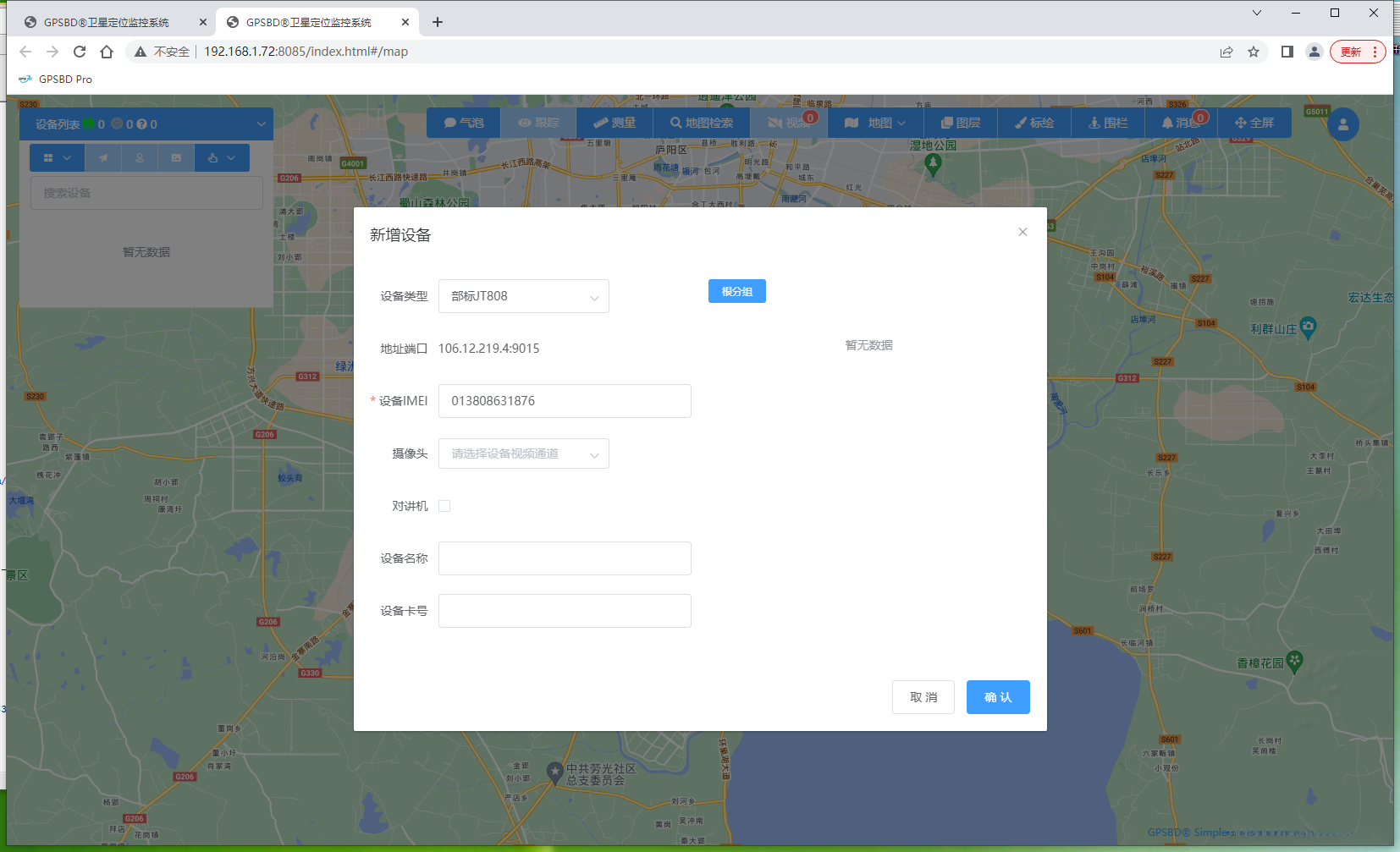Image resolution: width=1400 pixels, height=852 pixels.
Task: Click the person pin icon in device panel
Action: [140, 158]
